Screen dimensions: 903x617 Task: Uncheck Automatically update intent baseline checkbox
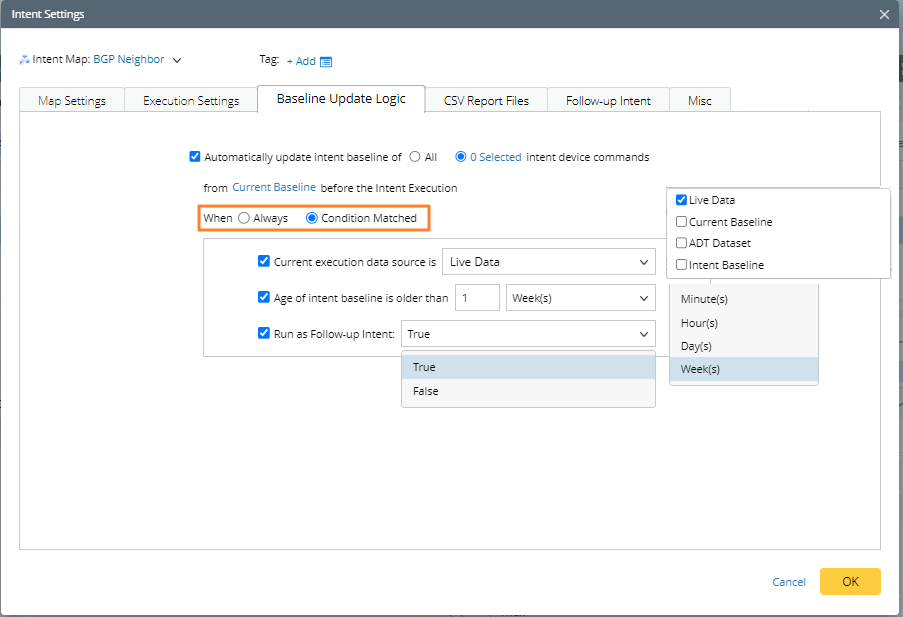[x=195, y=157]
